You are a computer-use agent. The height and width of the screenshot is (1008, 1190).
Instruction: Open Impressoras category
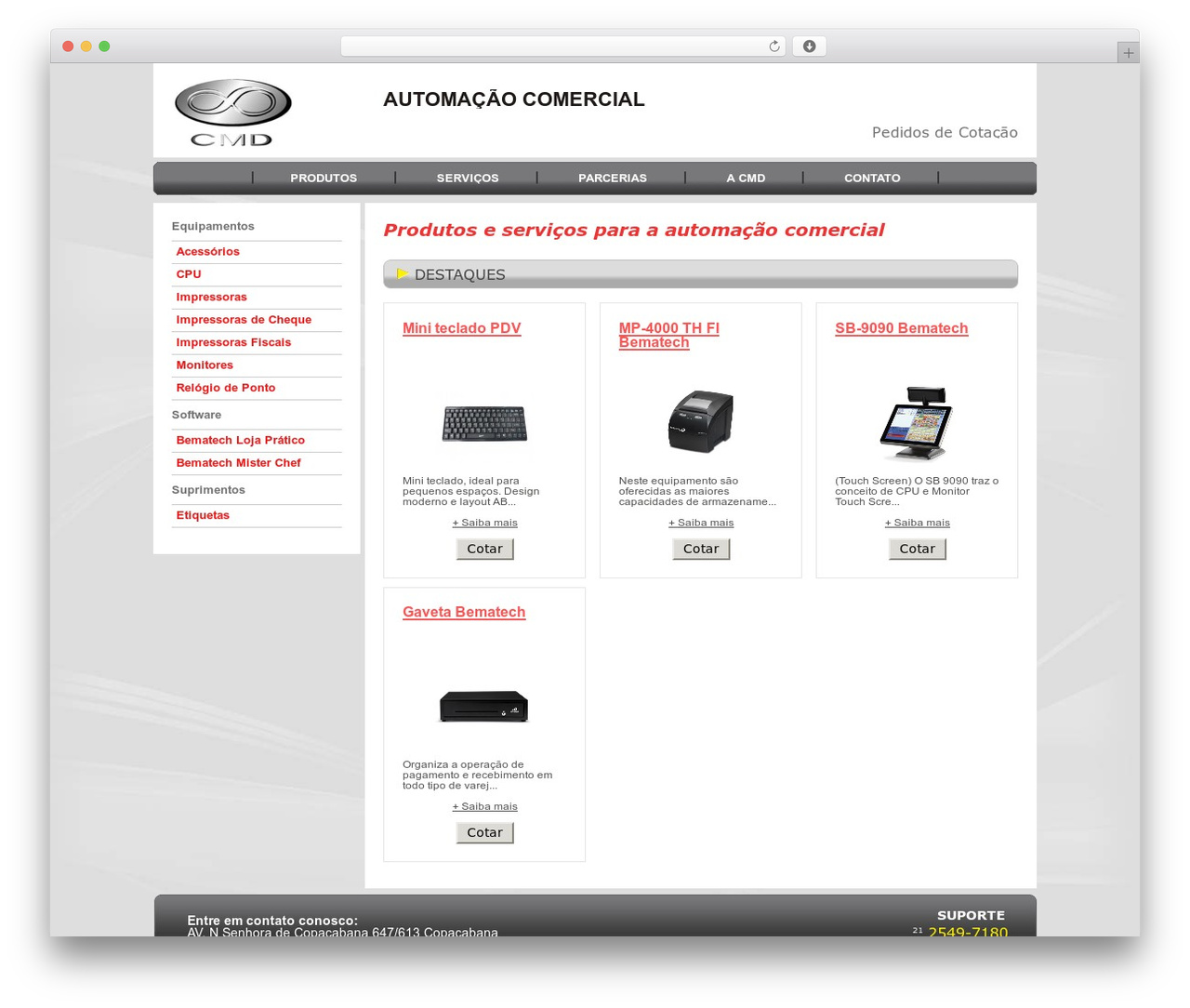click(211, 298)
